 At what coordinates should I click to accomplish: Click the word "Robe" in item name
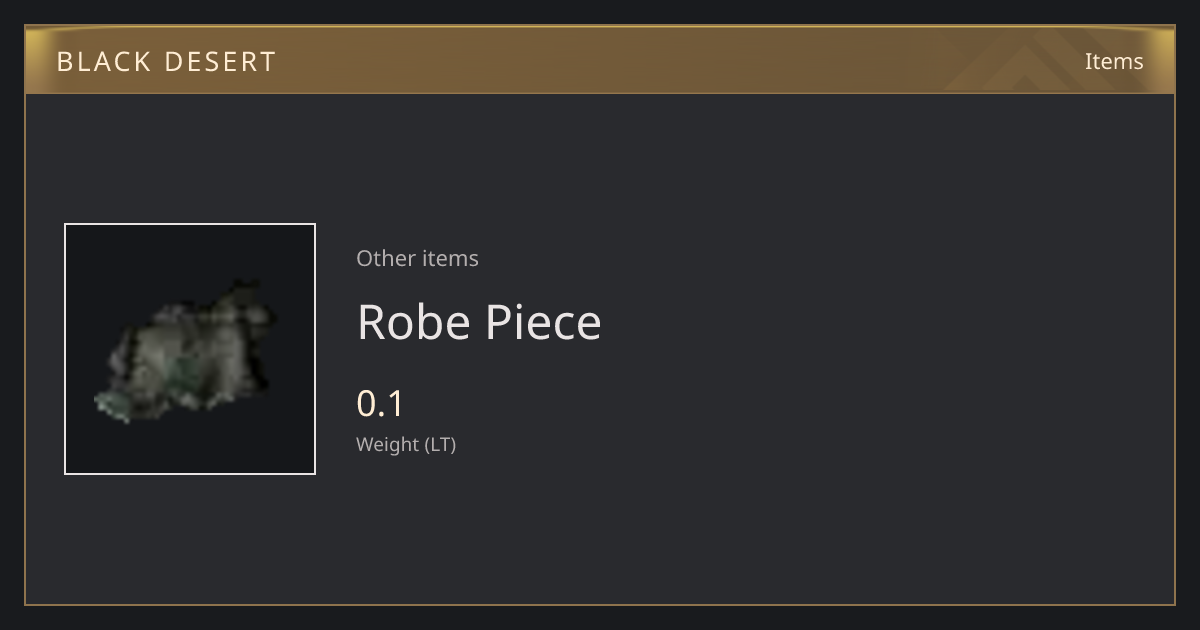click(x=415, y=322)
